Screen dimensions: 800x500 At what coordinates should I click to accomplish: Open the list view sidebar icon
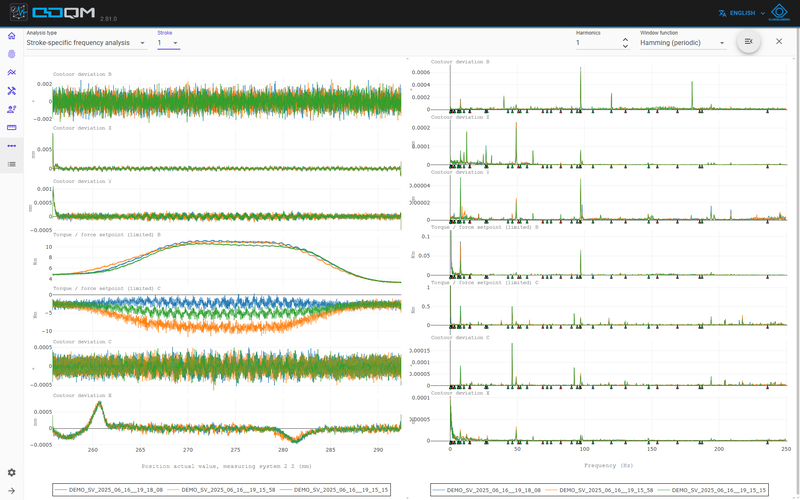(11, 164)
